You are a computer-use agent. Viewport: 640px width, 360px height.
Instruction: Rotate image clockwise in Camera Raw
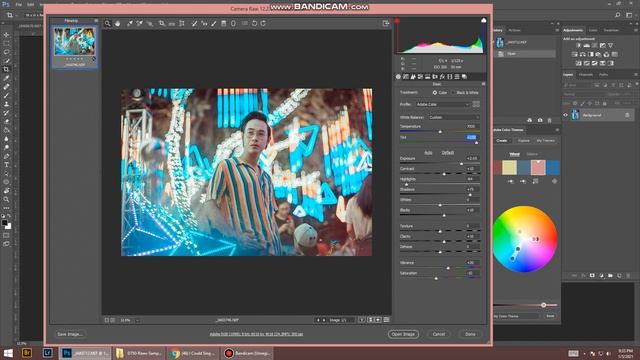click(x=264, y=24)
